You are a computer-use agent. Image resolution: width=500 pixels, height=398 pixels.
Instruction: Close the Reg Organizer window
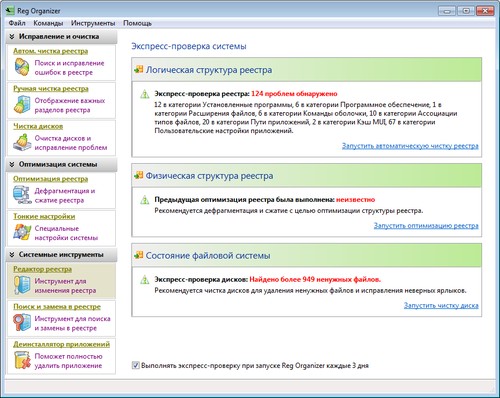[x=485, y=11]
